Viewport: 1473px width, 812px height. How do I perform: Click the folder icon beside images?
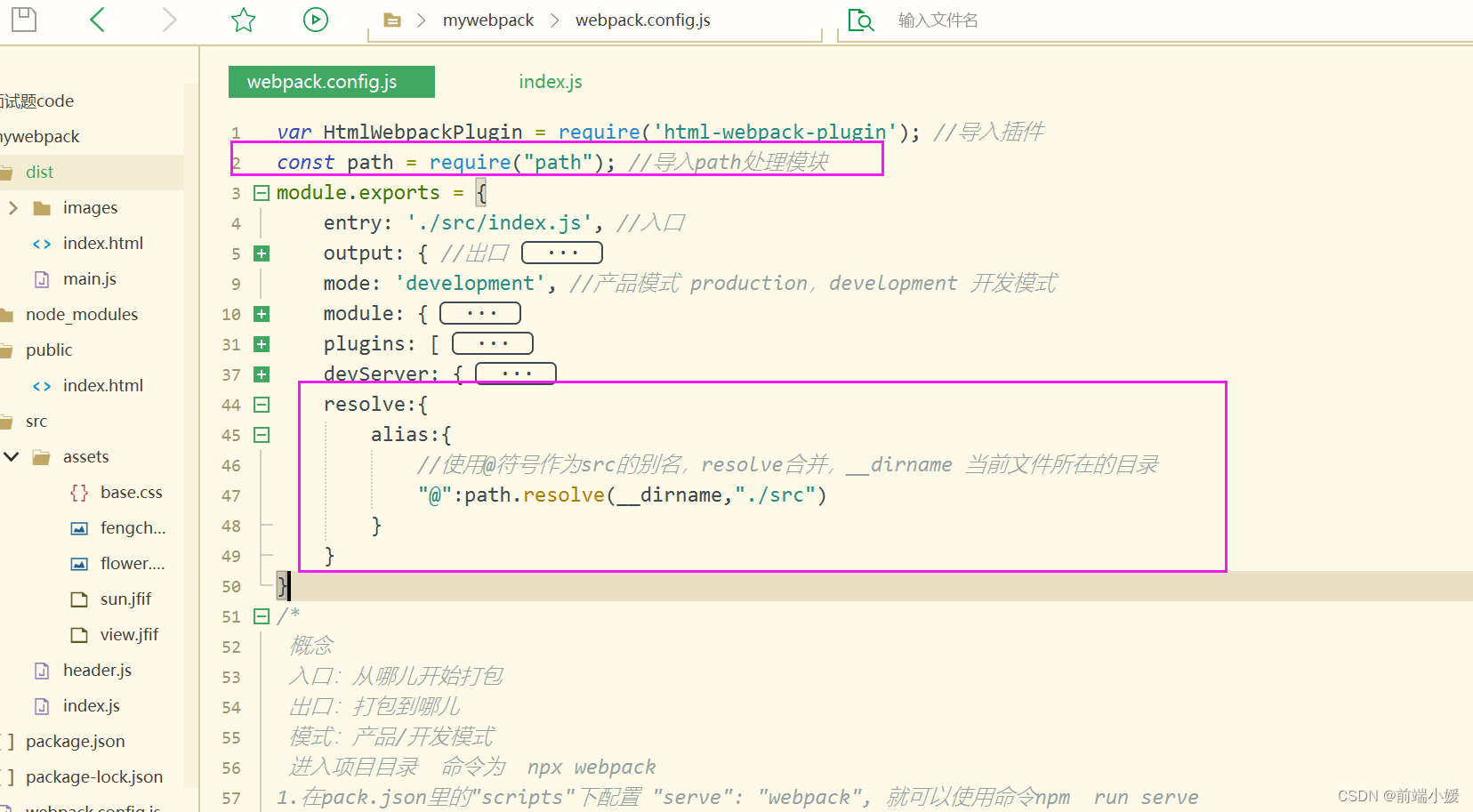[x=42, y=208]
